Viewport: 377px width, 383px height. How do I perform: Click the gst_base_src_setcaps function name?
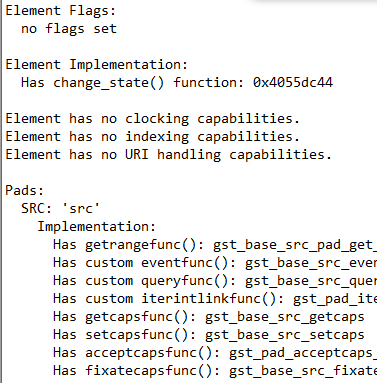tap(285, 335)
